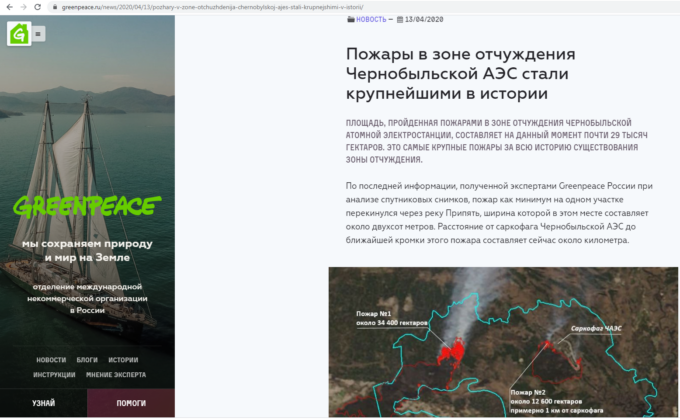
Task: Click the 'Пожар №2' map label
Action: coord(556,401)
